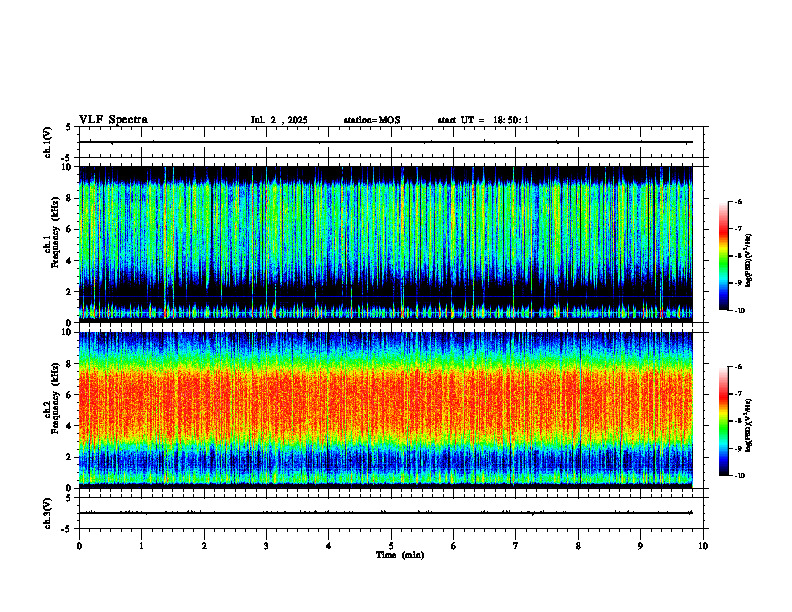Click the "ch.3(V)" waveform axis label
The height and width of the screenshot is (612, 792).
(x=48, y=513)
